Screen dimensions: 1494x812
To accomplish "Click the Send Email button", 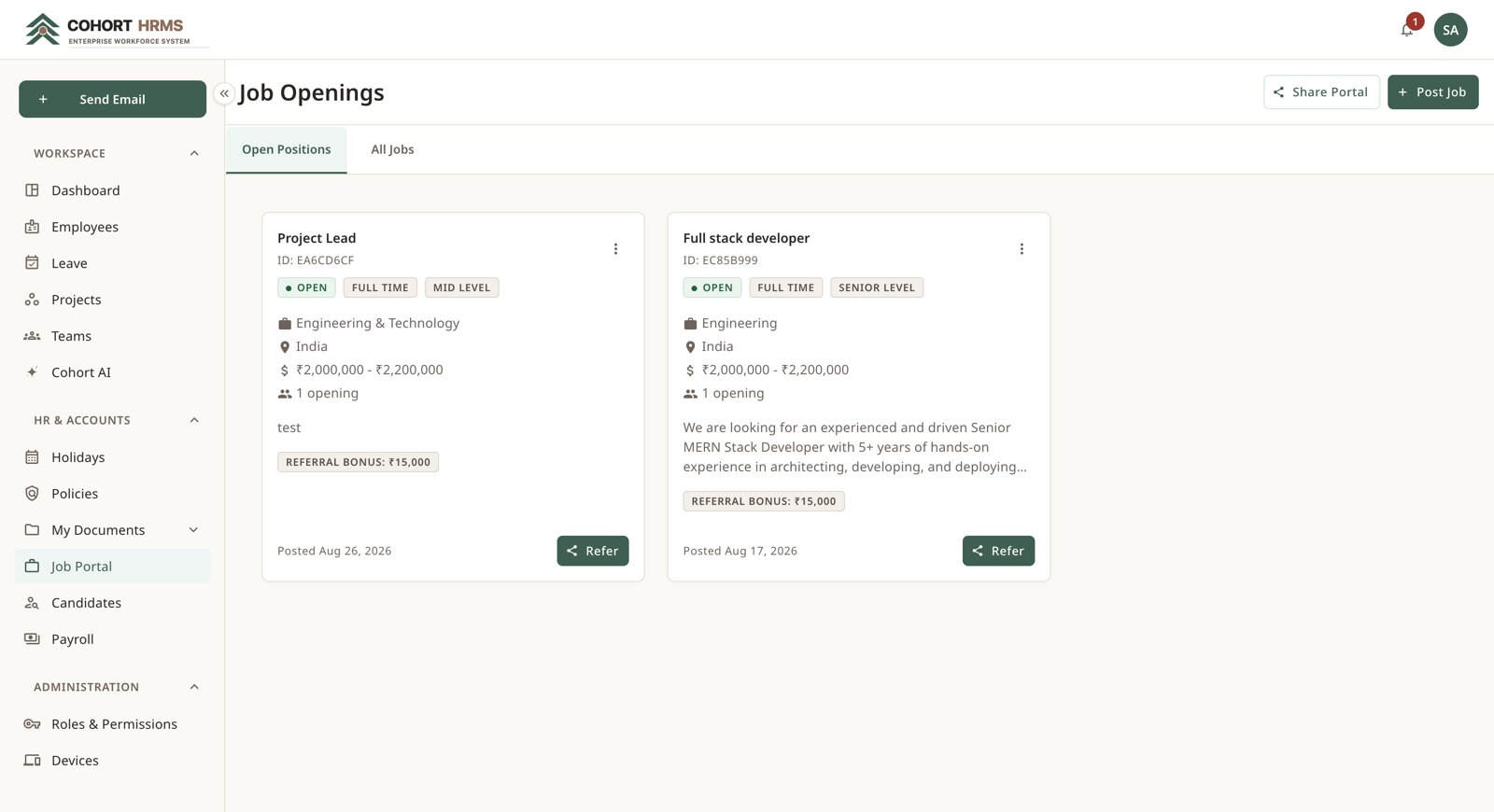I will 112,99.
